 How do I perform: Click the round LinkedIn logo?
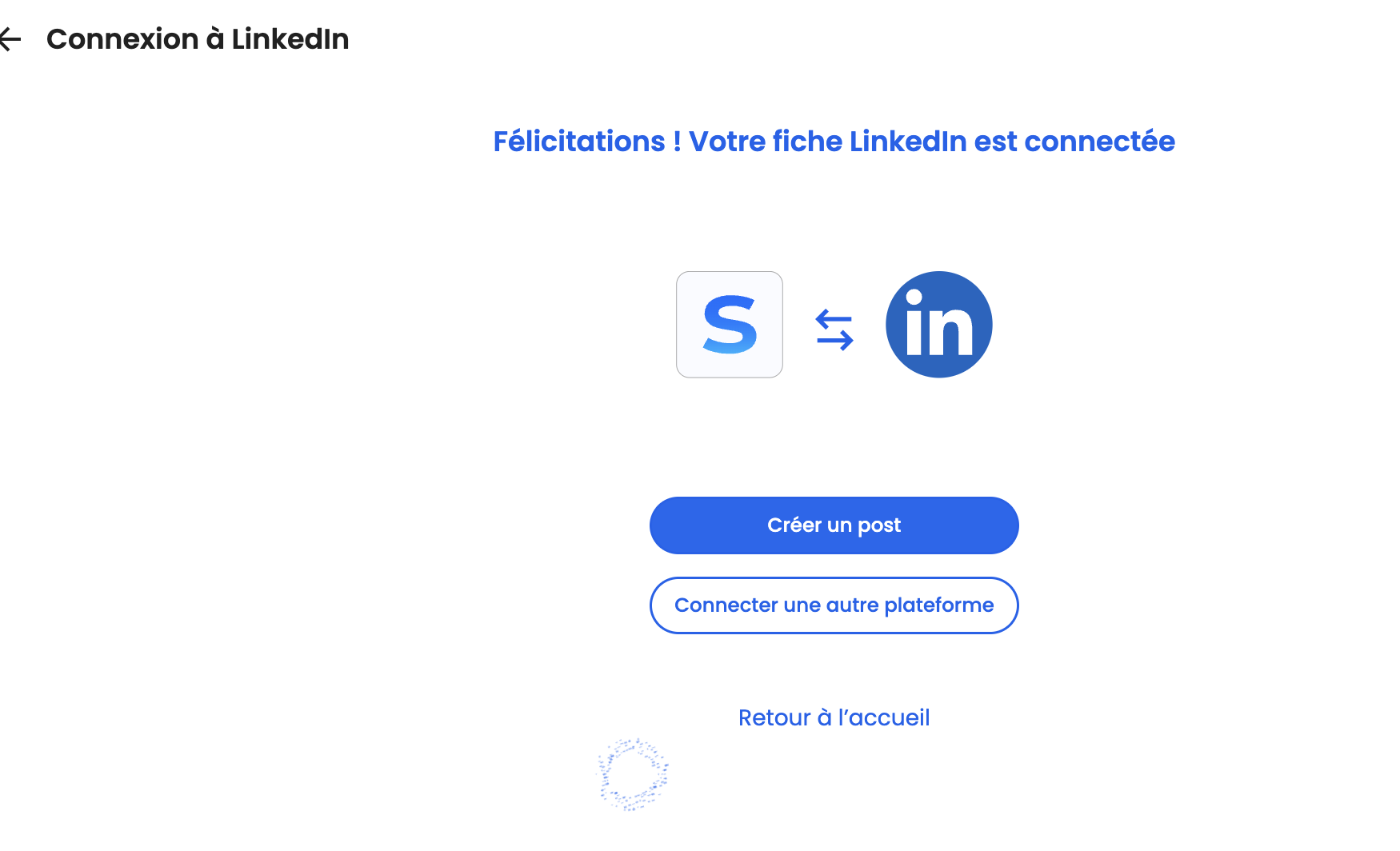tap(939, 325)
